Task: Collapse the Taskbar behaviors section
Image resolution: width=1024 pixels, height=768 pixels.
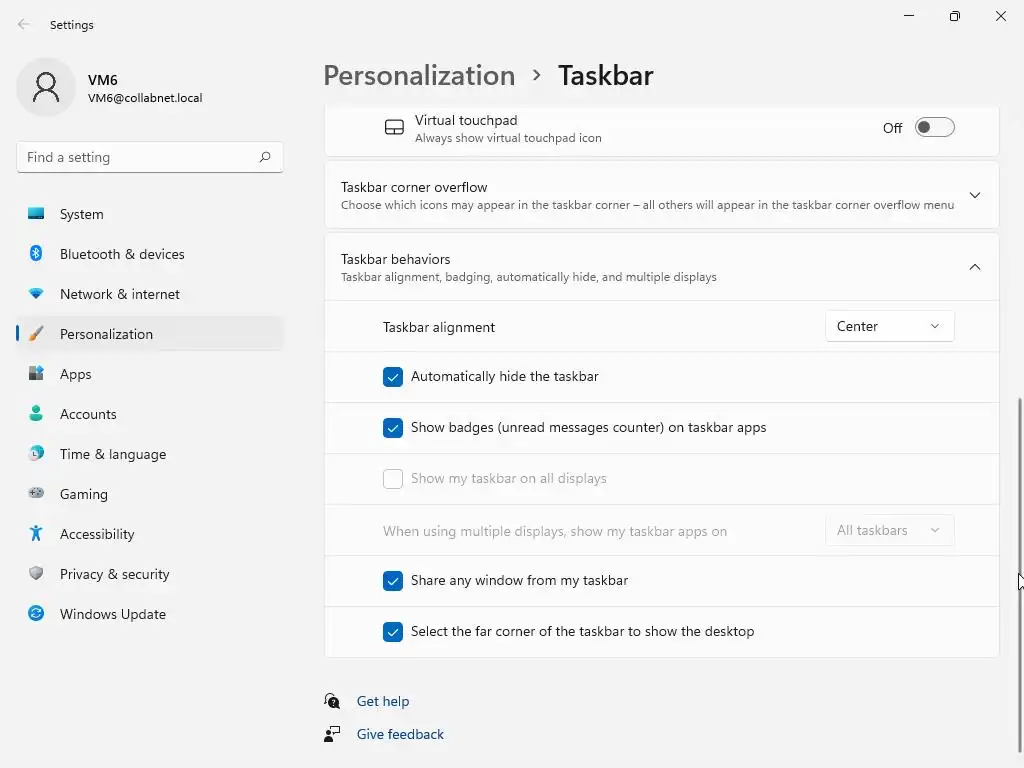Action: [974, 267]
